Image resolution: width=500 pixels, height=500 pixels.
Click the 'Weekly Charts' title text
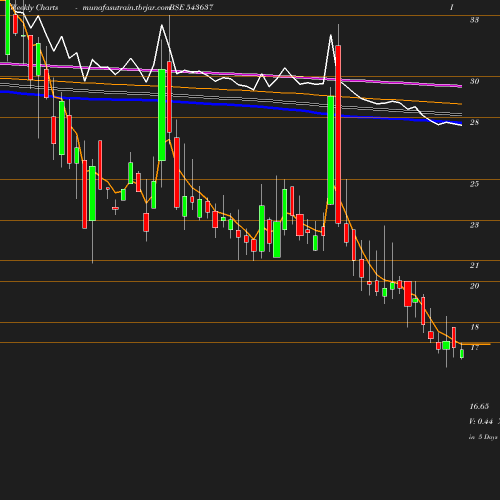coord(35,7)
